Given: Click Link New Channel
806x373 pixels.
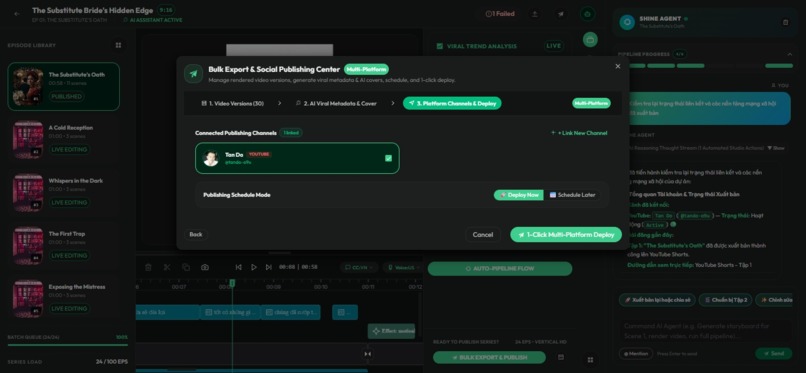Looking at the screenshot, I should pos(579,133).
